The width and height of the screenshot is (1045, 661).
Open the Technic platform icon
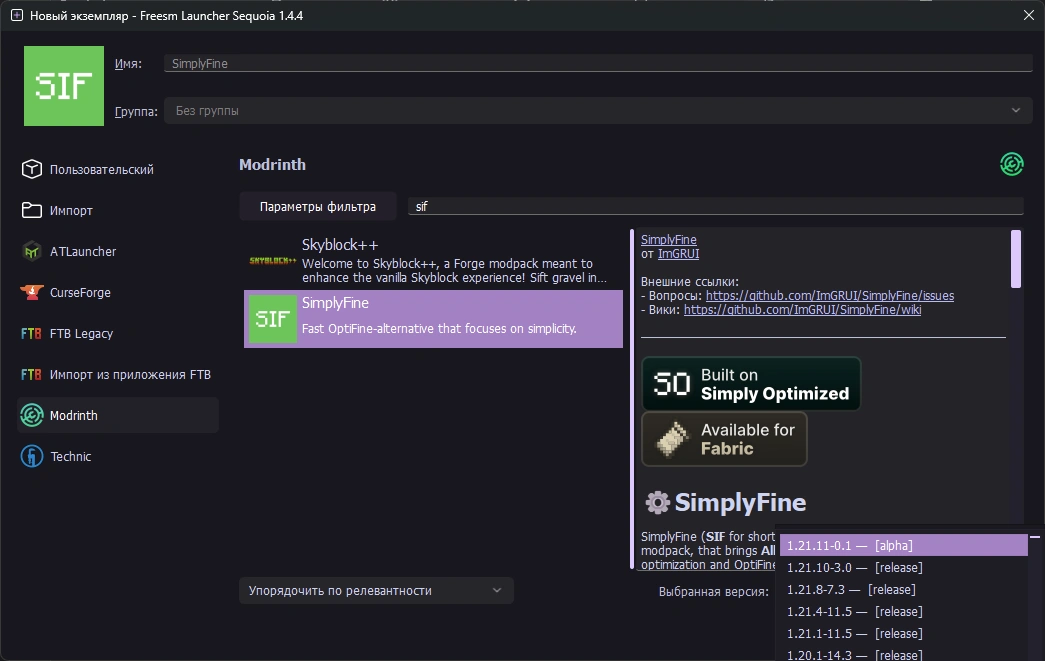[x=30, y=456]
